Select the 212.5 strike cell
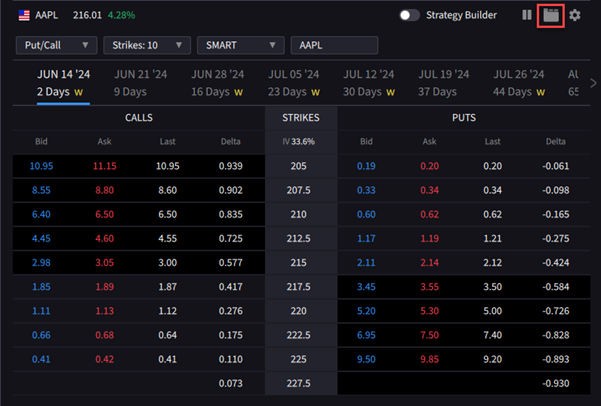The image size is (601, 406). (299, 238)
